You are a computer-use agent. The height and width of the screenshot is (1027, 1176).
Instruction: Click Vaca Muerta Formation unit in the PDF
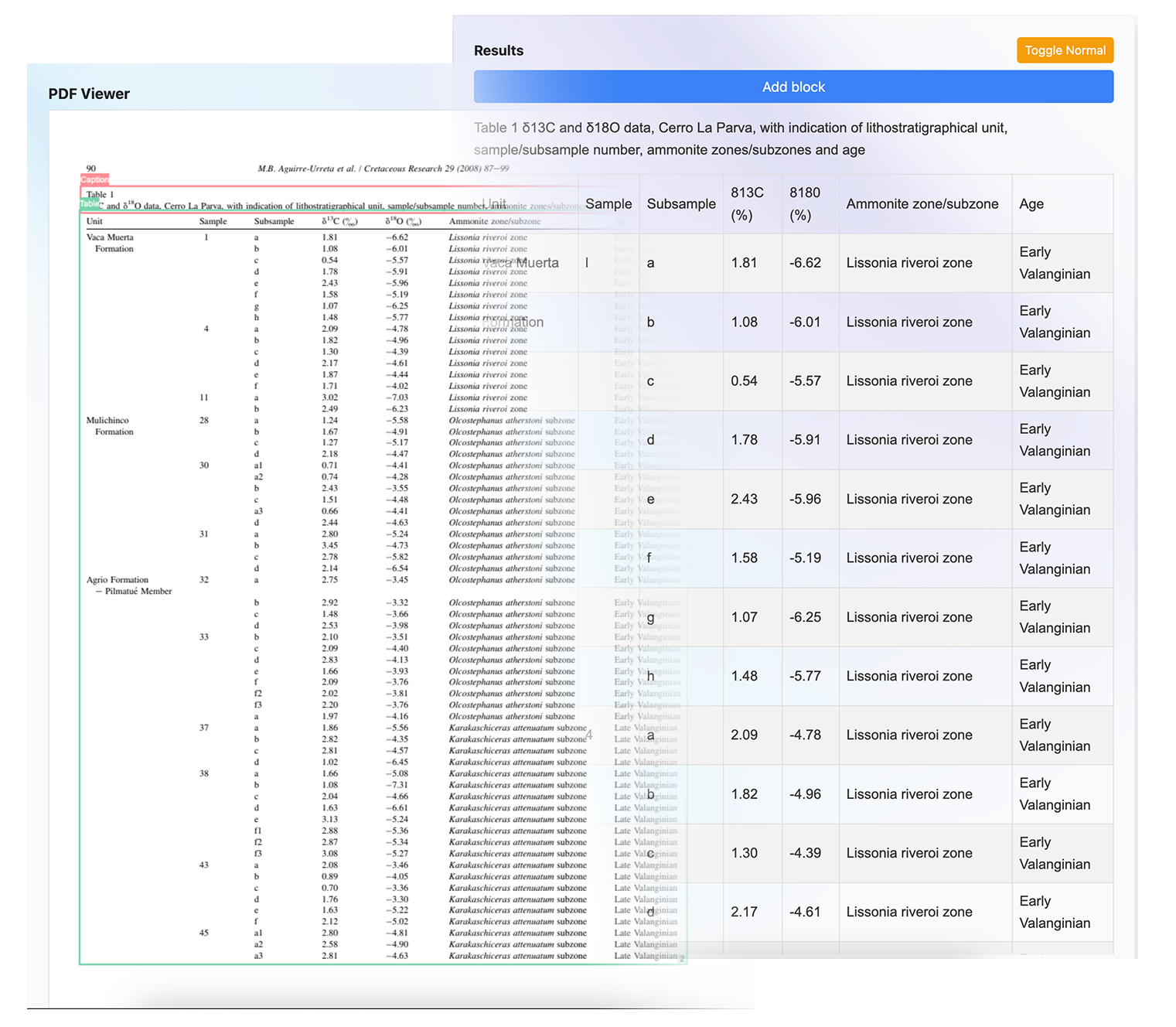tap(110, 243)
